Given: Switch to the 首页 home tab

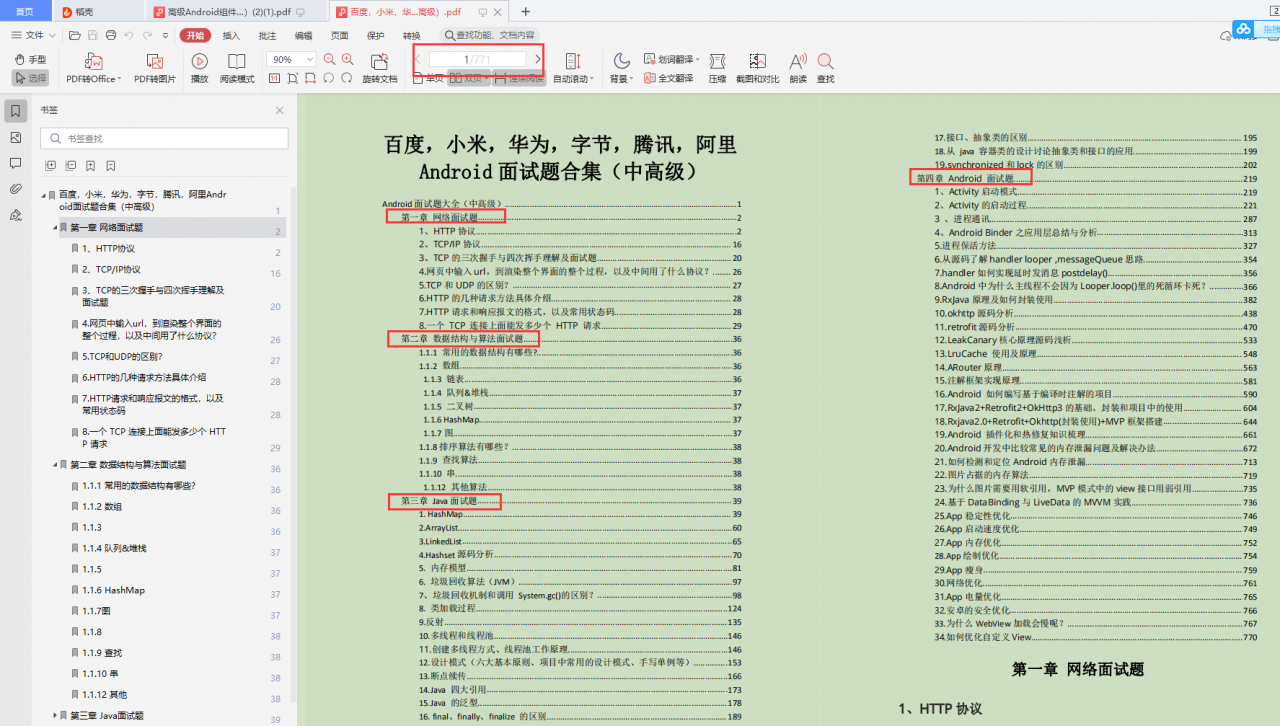Looking at the screenshot, I should pos(25,12).
